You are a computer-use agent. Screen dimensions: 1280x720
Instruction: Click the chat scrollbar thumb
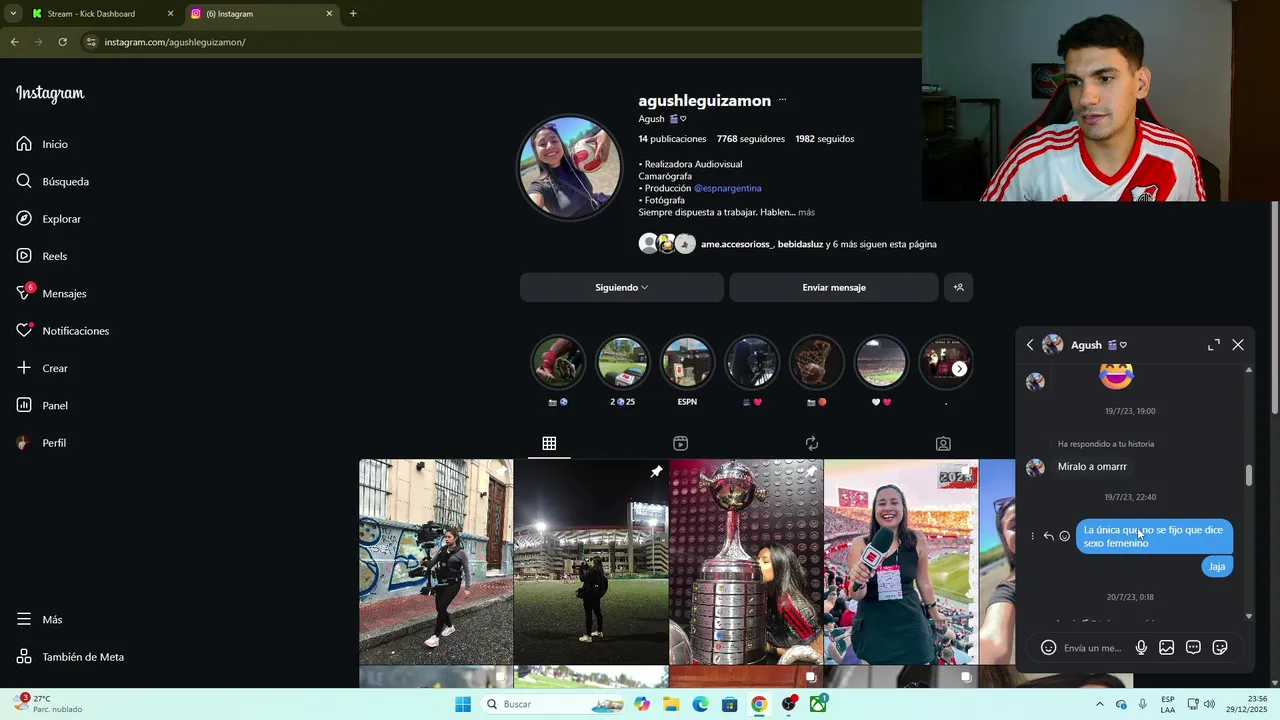[x=1248, y=476]
